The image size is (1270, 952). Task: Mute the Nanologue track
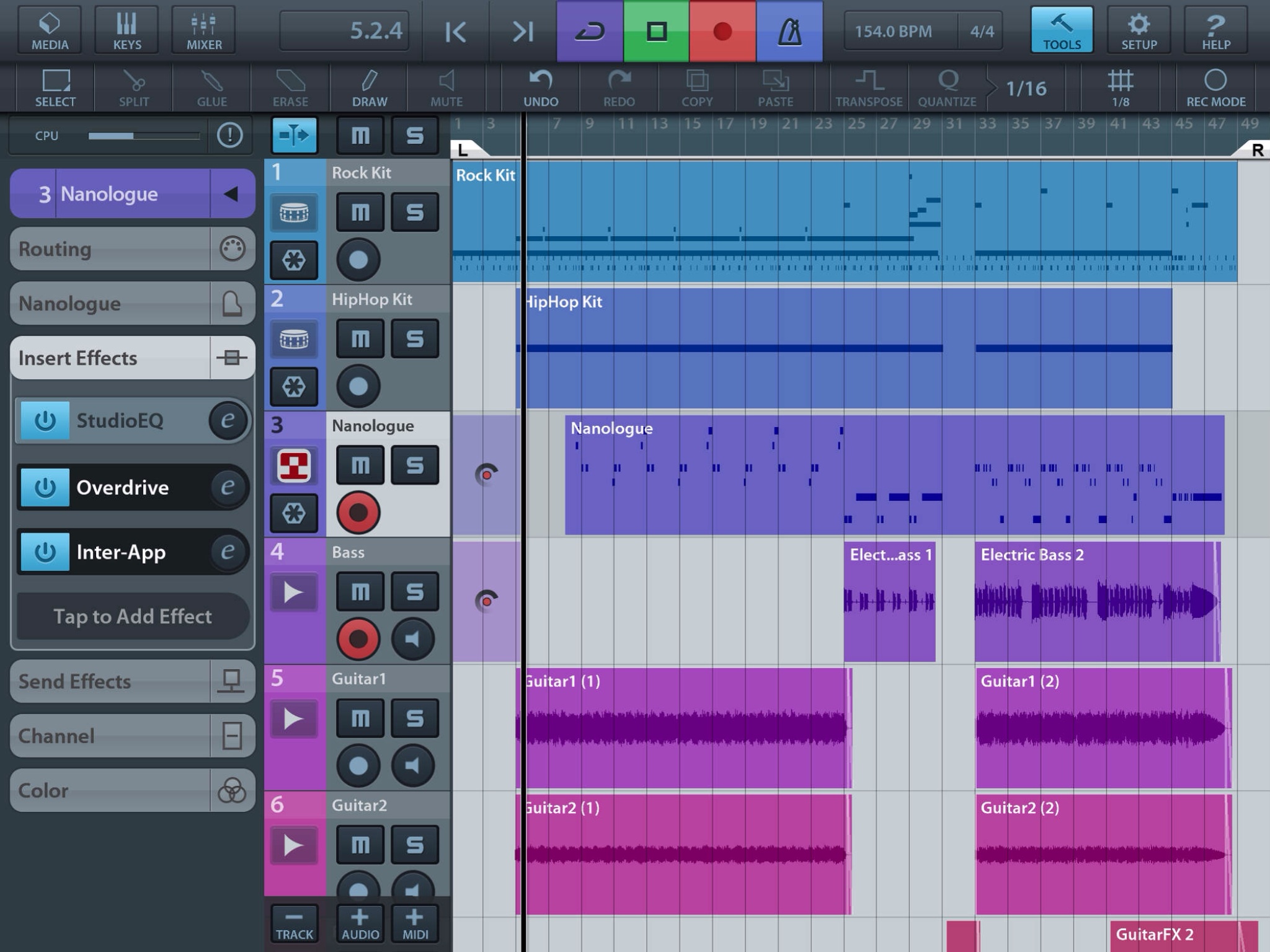click(x=359, y=464)
